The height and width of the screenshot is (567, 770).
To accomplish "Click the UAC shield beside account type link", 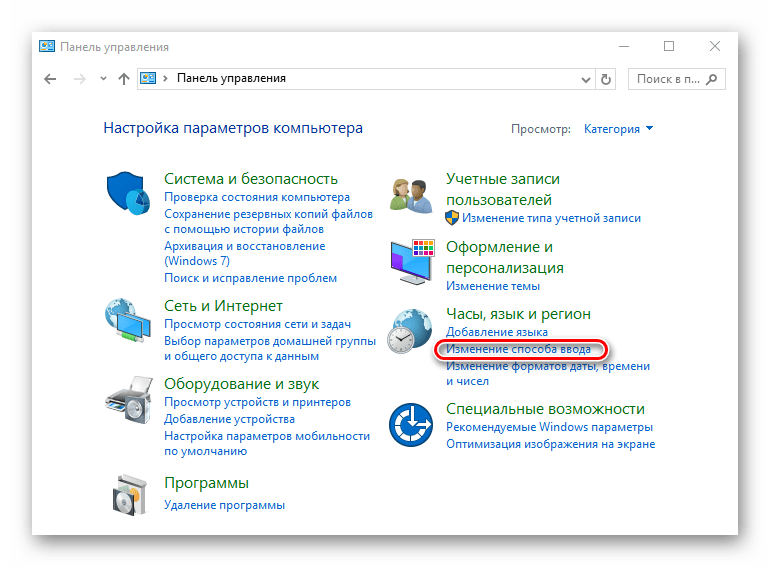I will coord(452,218).
